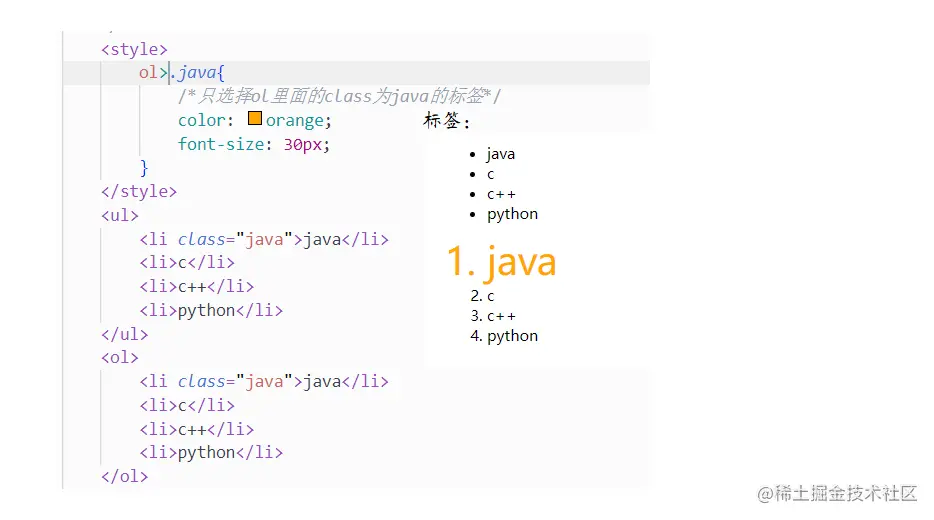Click the opening <ol> tag
The height and width of the screenshot is (520, 934).
pos(120,357)
